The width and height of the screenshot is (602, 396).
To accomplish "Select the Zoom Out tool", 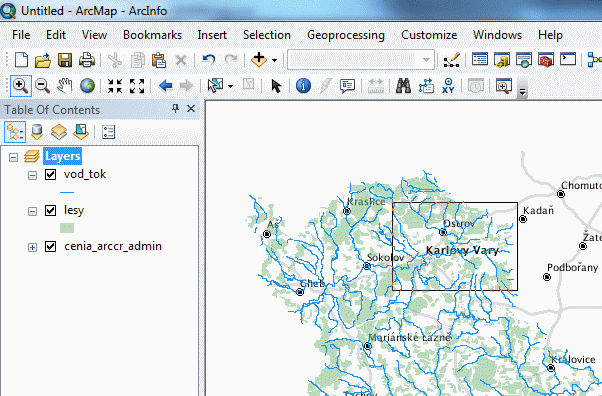I will point(42,86).
